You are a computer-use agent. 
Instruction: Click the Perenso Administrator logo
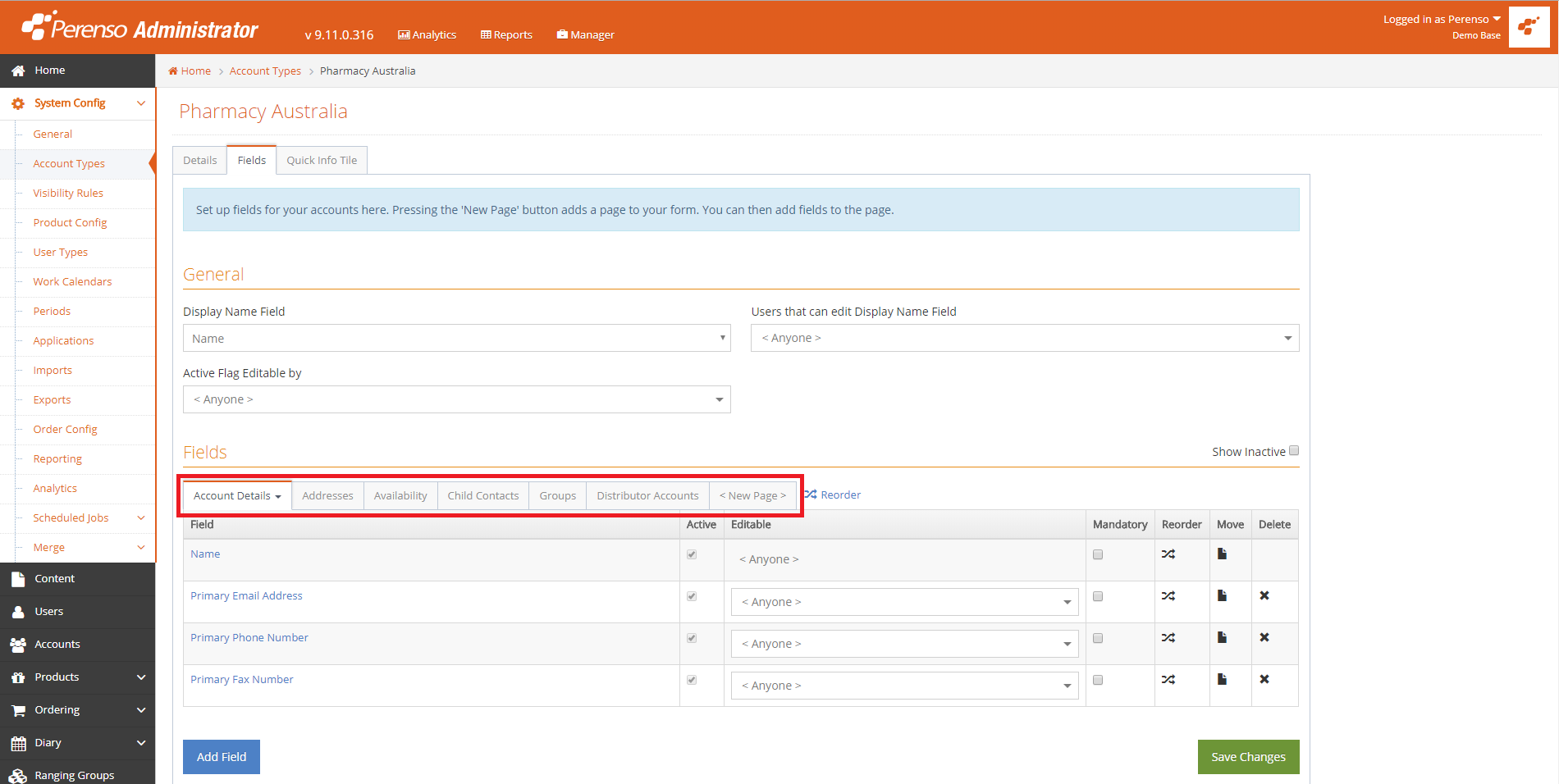[x=139, y=27]
